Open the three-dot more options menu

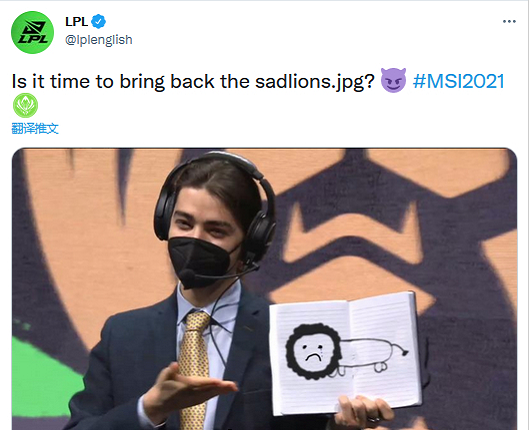509,21
